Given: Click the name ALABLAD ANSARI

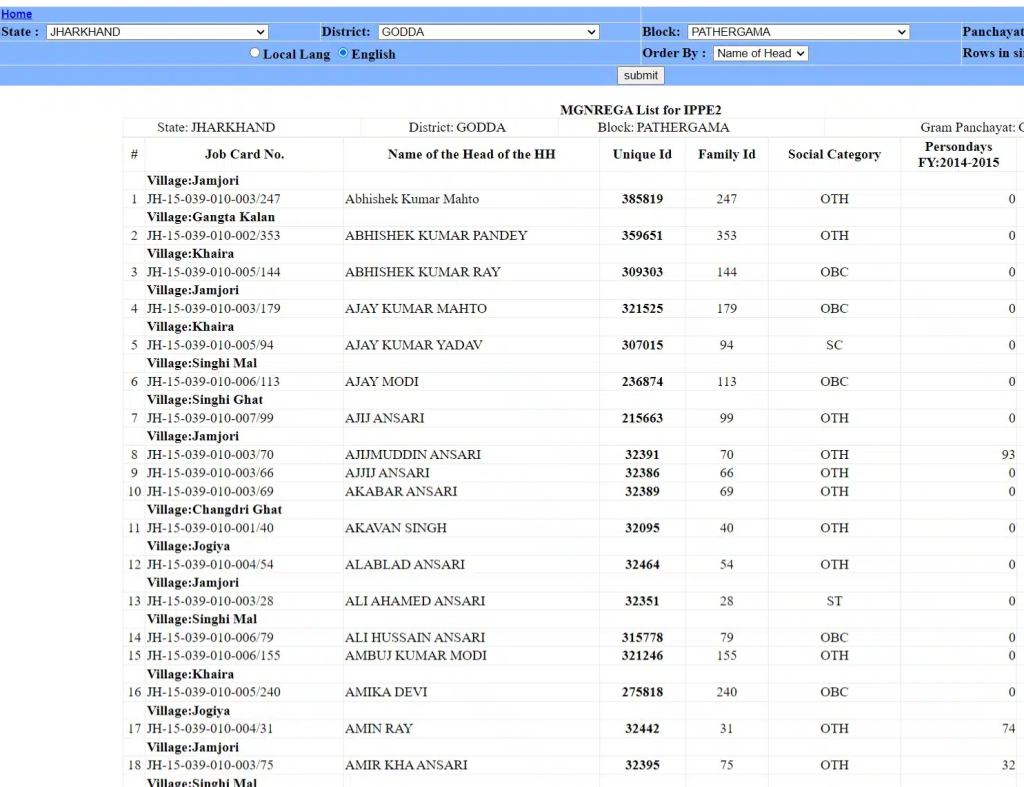Looking at the screenshot, I should pos(405,565).
